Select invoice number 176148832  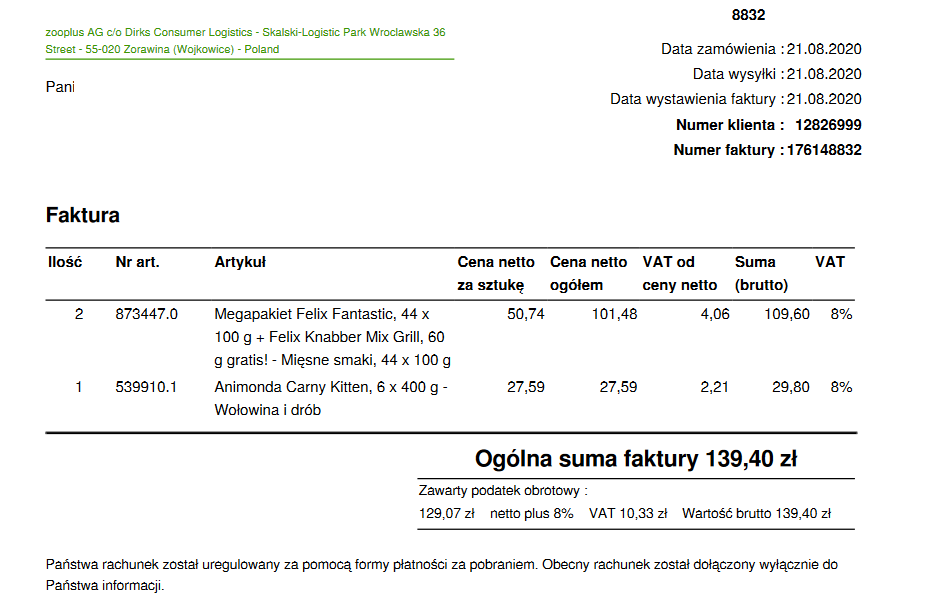(824, 150)
